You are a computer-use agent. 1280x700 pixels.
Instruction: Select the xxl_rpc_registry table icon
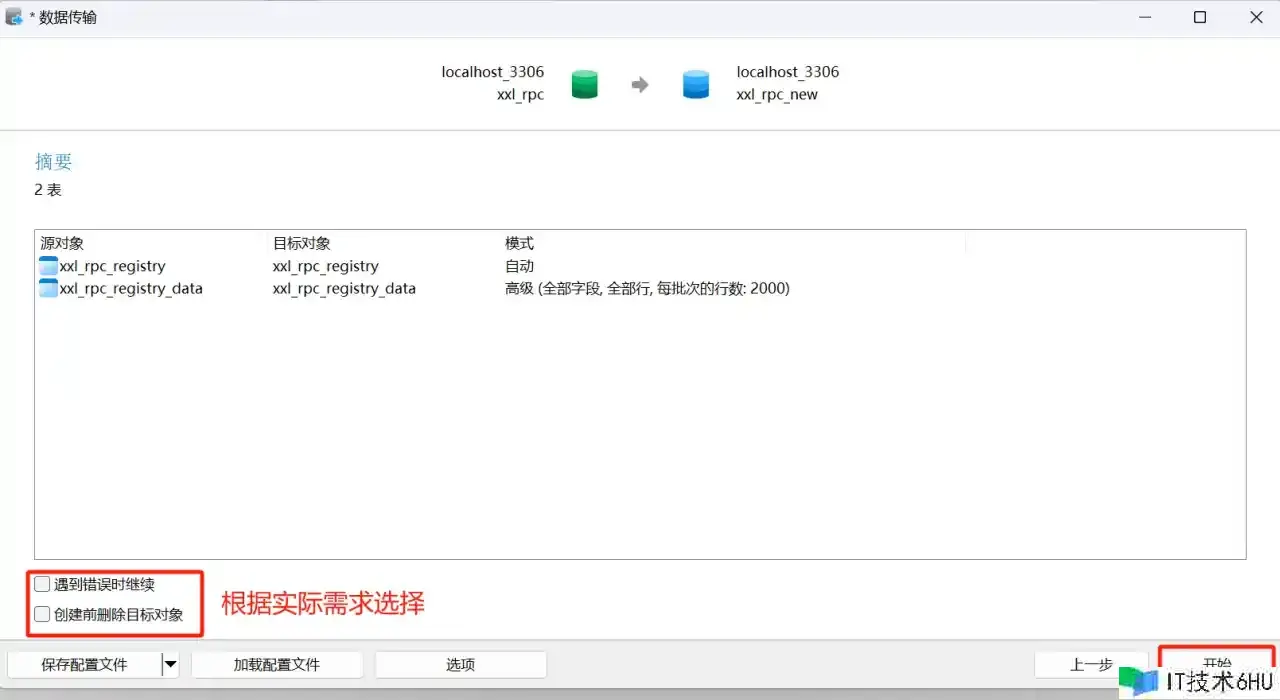pos(48,266)
